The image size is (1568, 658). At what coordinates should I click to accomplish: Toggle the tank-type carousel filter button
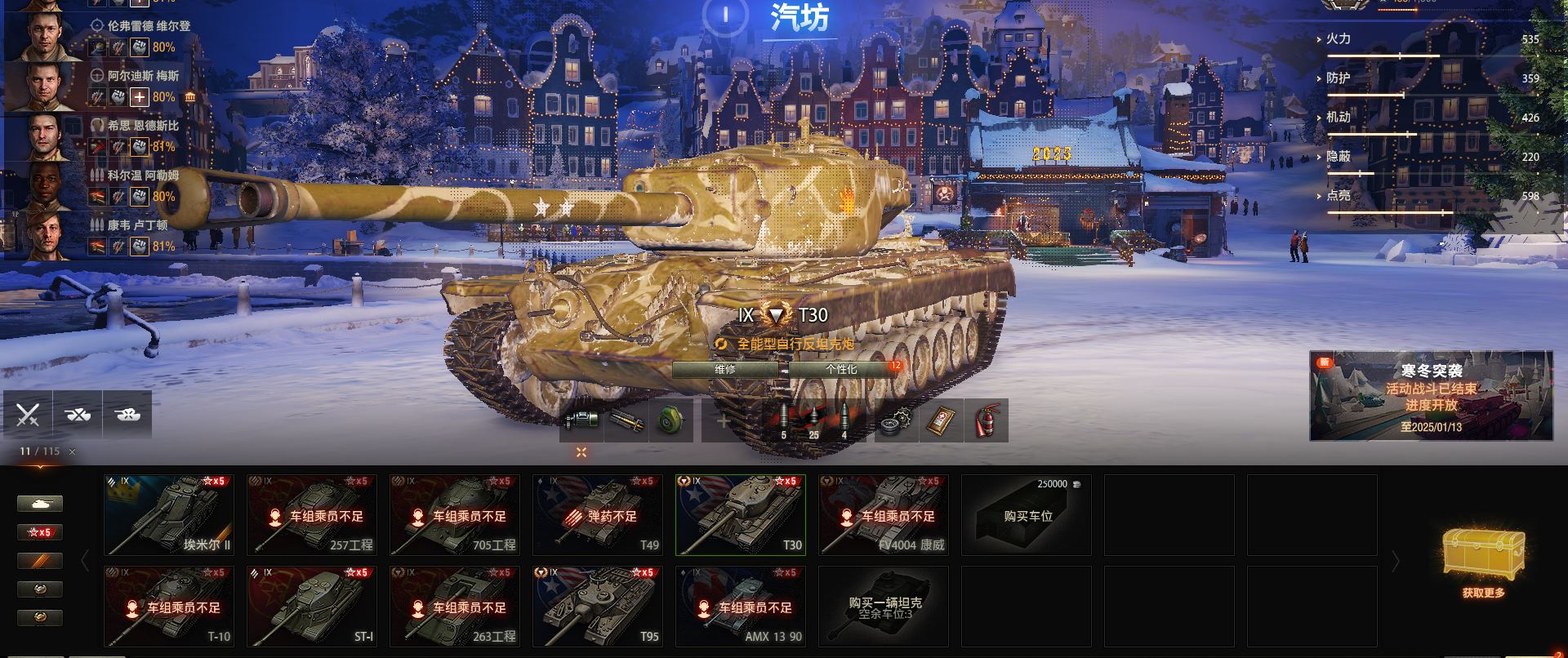40,504
